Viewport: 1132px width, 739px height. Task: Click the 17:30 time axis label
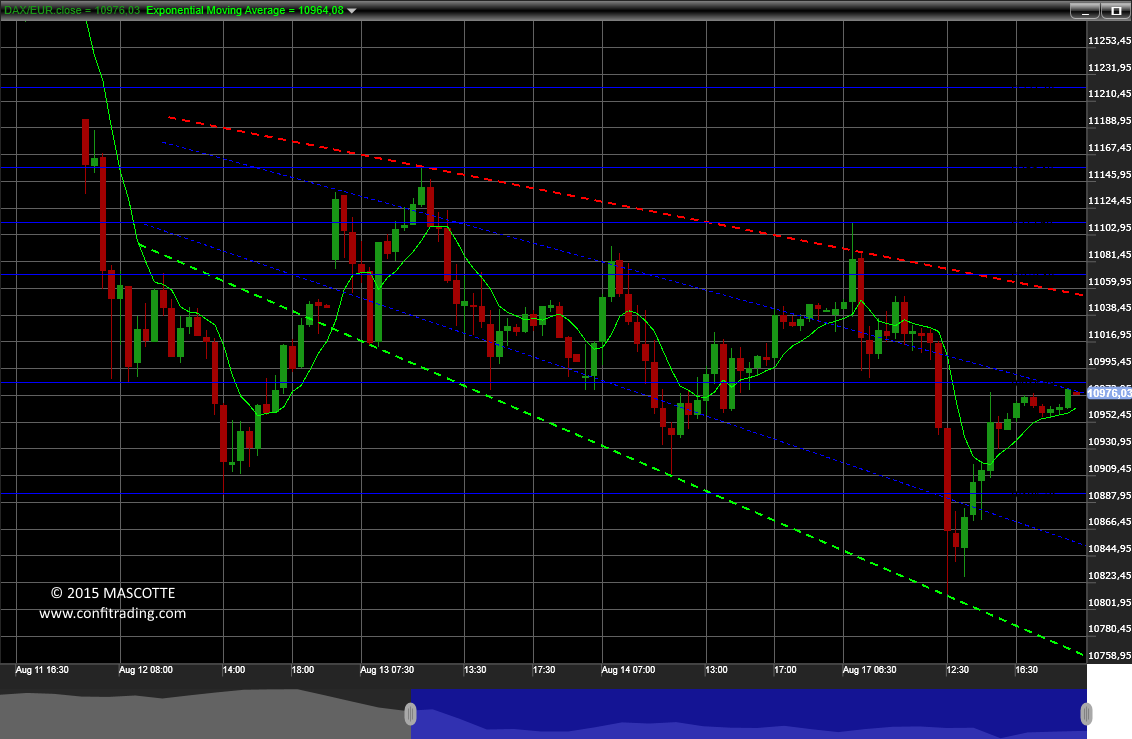click(x=544, y=670)
